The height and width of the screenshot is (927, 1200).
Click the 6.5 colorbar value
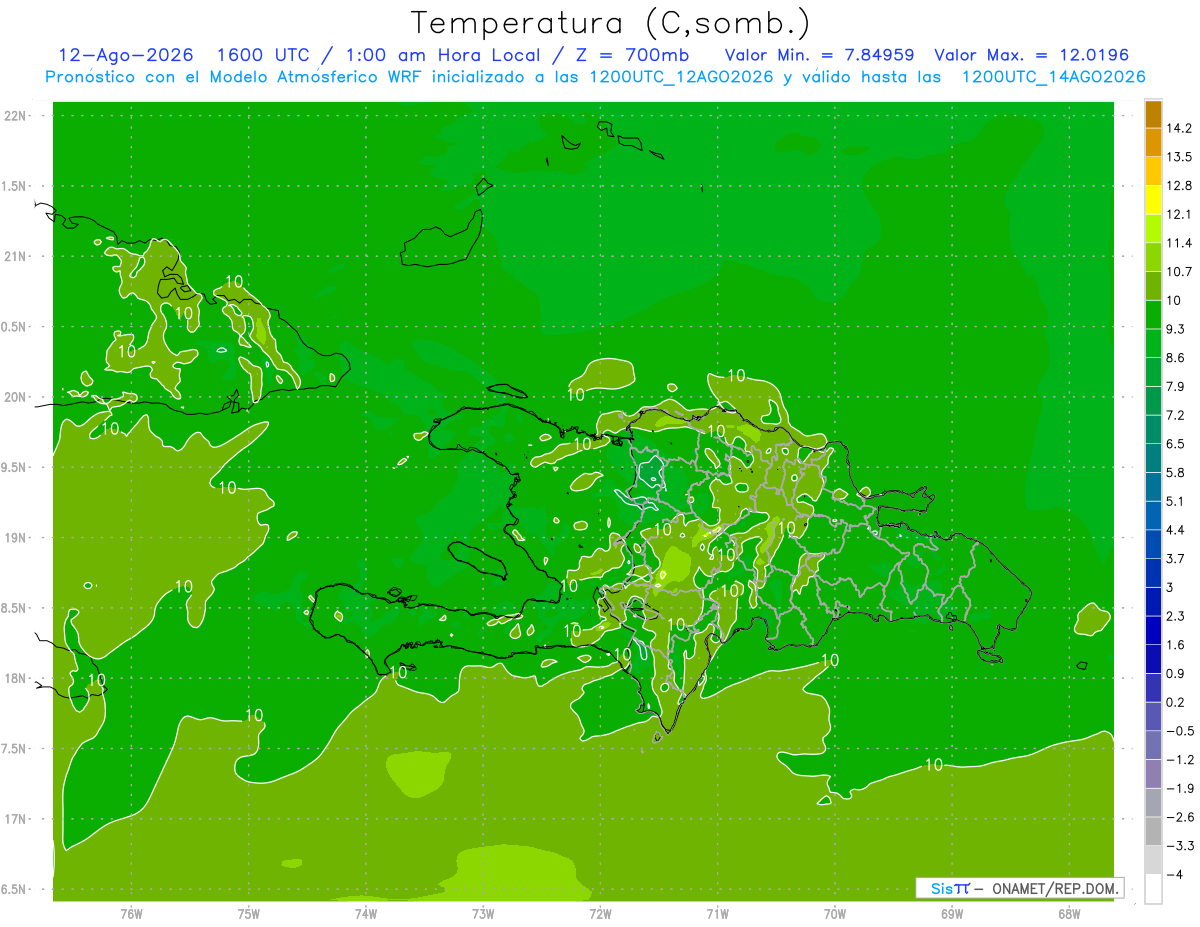pyautogui.click(x=1176, y=444)
